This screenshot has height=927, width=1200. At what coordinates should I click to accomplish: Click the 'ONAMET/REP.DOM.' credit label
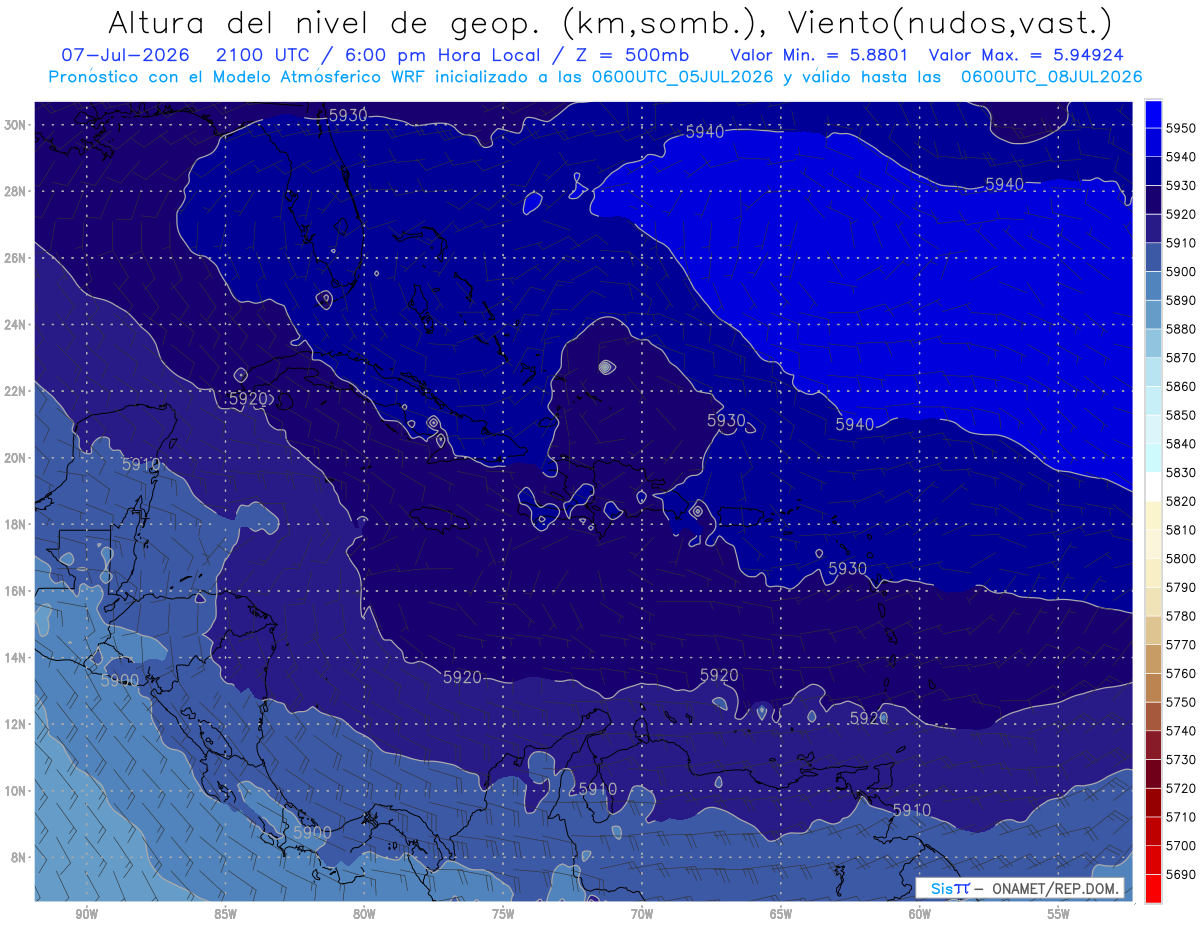click(1053, 888)
